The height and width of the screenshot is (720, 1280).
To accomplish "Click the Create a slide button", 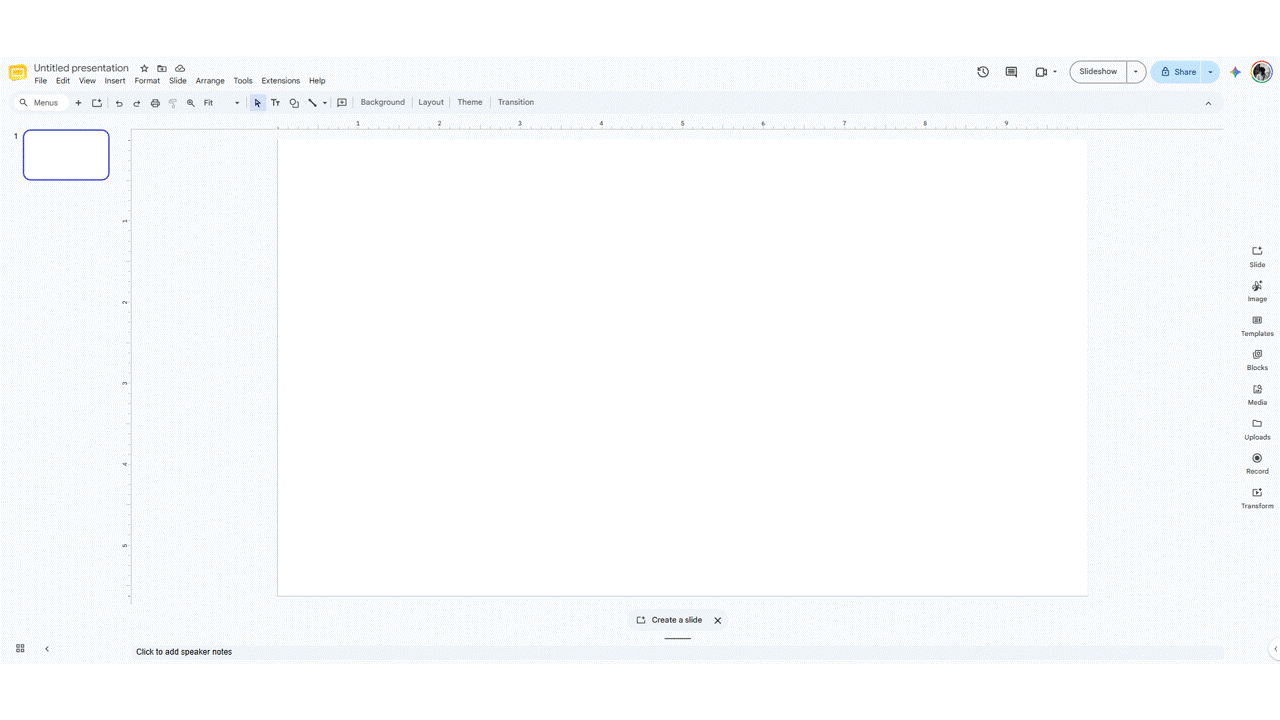I will click(x=669, y=620).
